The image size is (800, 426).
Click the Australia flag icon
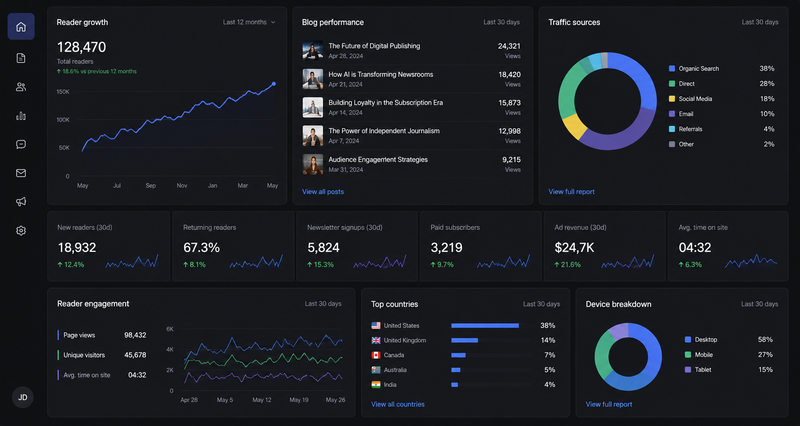point(376,370)
